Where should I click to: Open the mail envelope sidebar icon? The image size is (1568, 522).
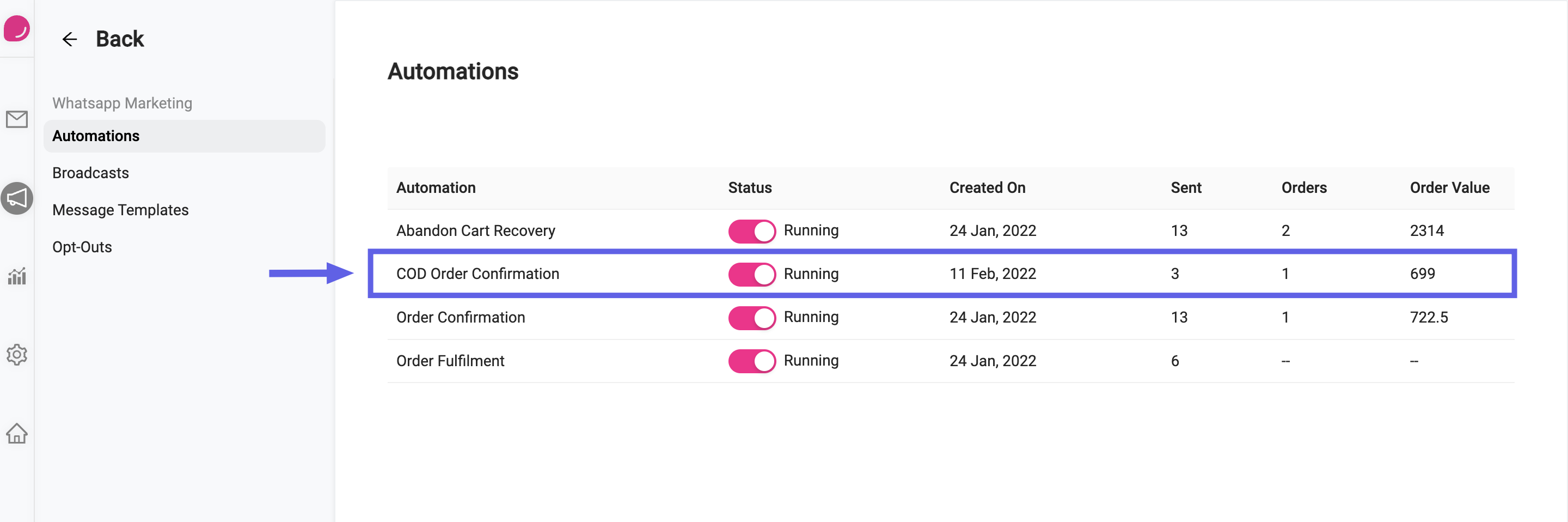click(x=16, y=119)
